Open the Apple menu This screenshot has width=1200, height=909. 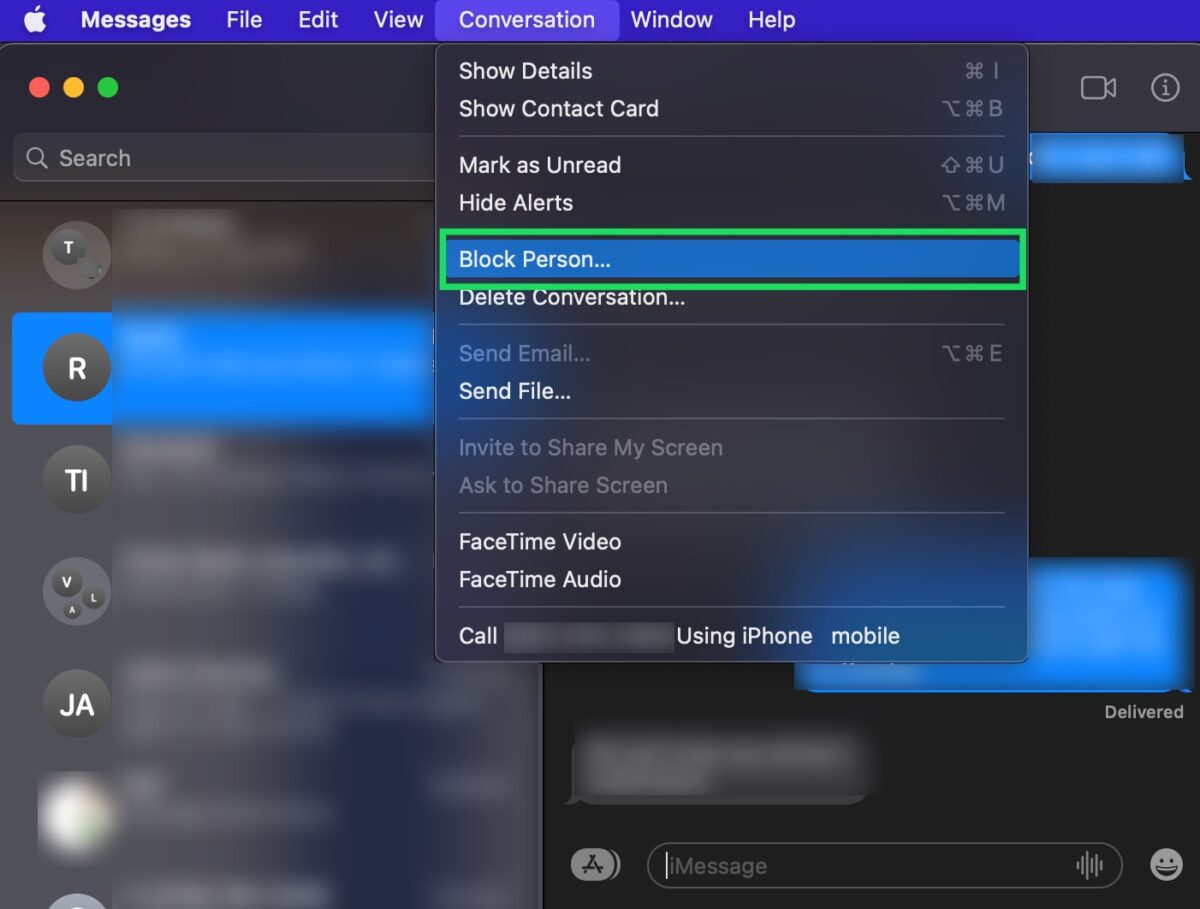[35, 20]
